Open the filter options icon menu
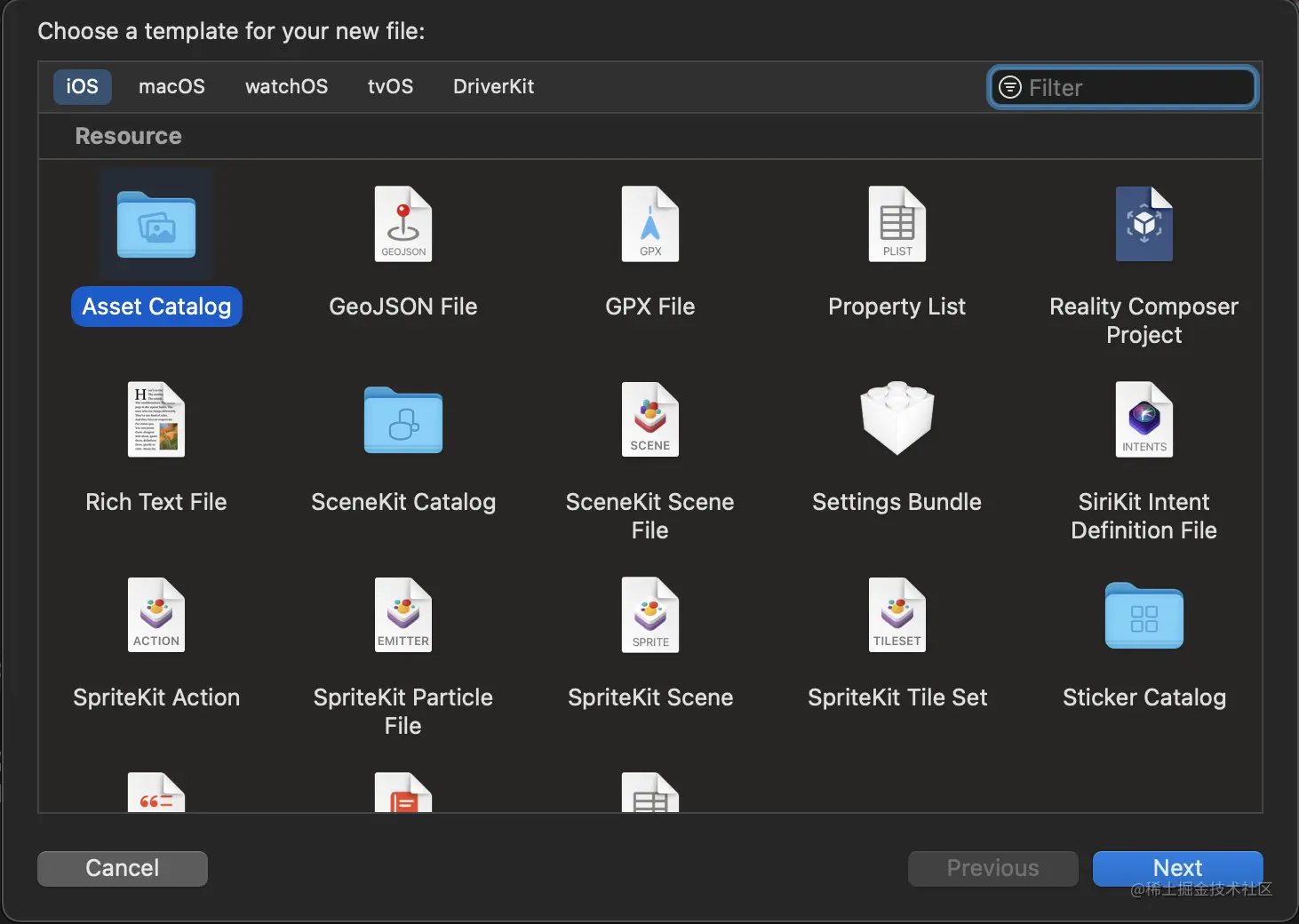The width and height of the screenshot is (1299, 924). click(x=1010, y=87)
